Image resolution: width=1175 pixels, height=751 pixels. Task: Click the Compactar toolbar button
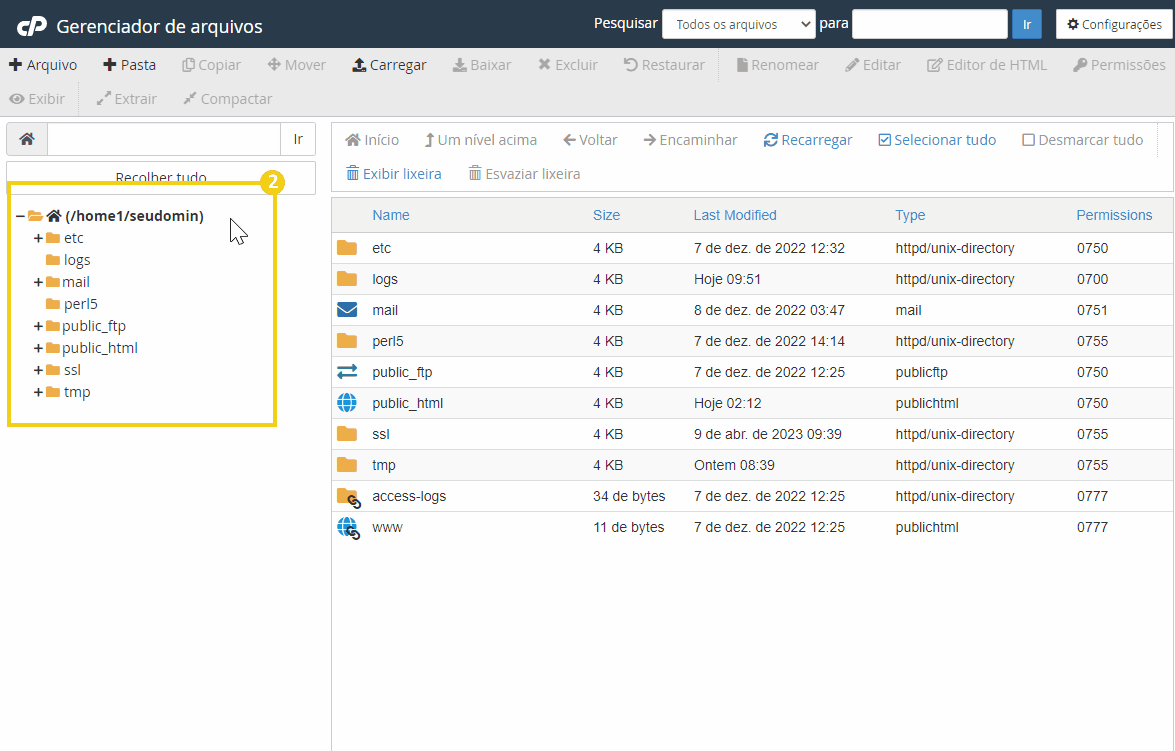[228, 99]
